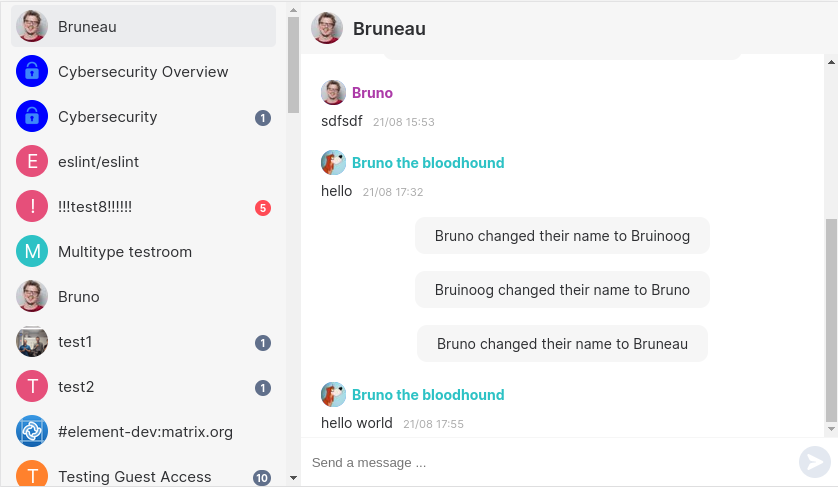Click the send message arrow icon

pyautogui.click(x=814, y=461)
